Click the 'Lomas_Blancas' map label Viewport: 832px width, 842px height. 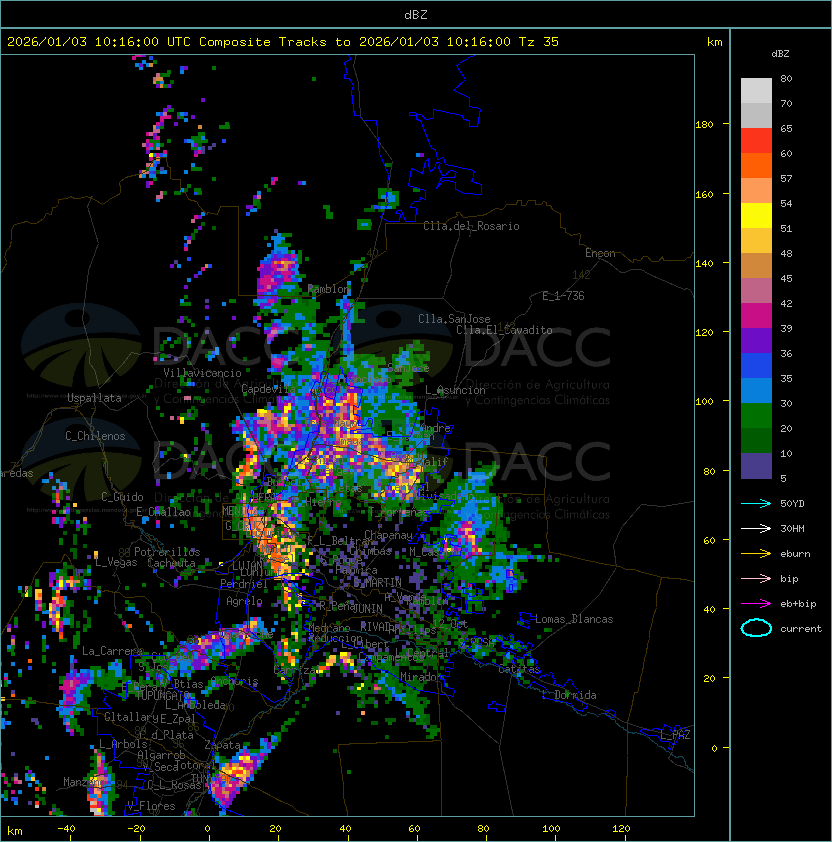point(574,619)
